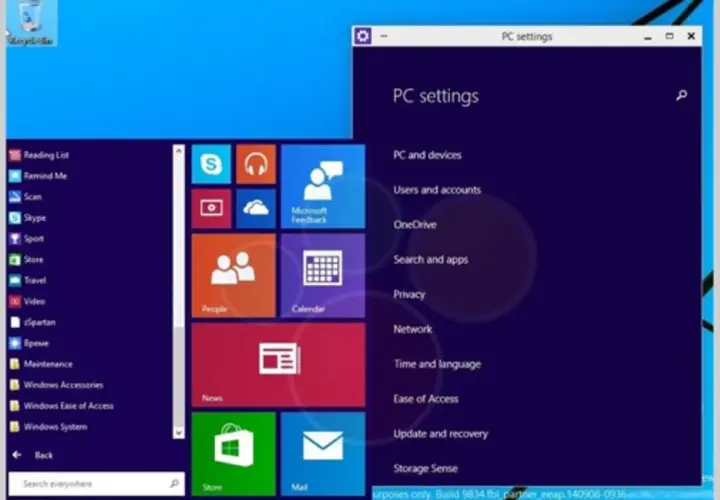Open the People tile
Image resolution: width=720 pixels, height=500 pixels.
pos(234,275)
